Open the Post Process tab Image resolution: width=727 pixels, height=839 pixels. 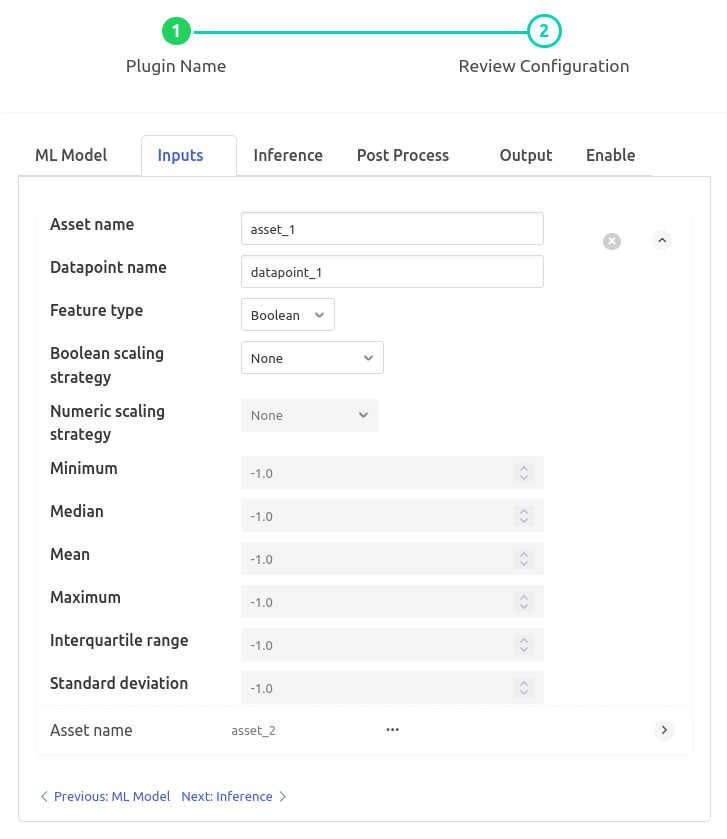point(403,155)
